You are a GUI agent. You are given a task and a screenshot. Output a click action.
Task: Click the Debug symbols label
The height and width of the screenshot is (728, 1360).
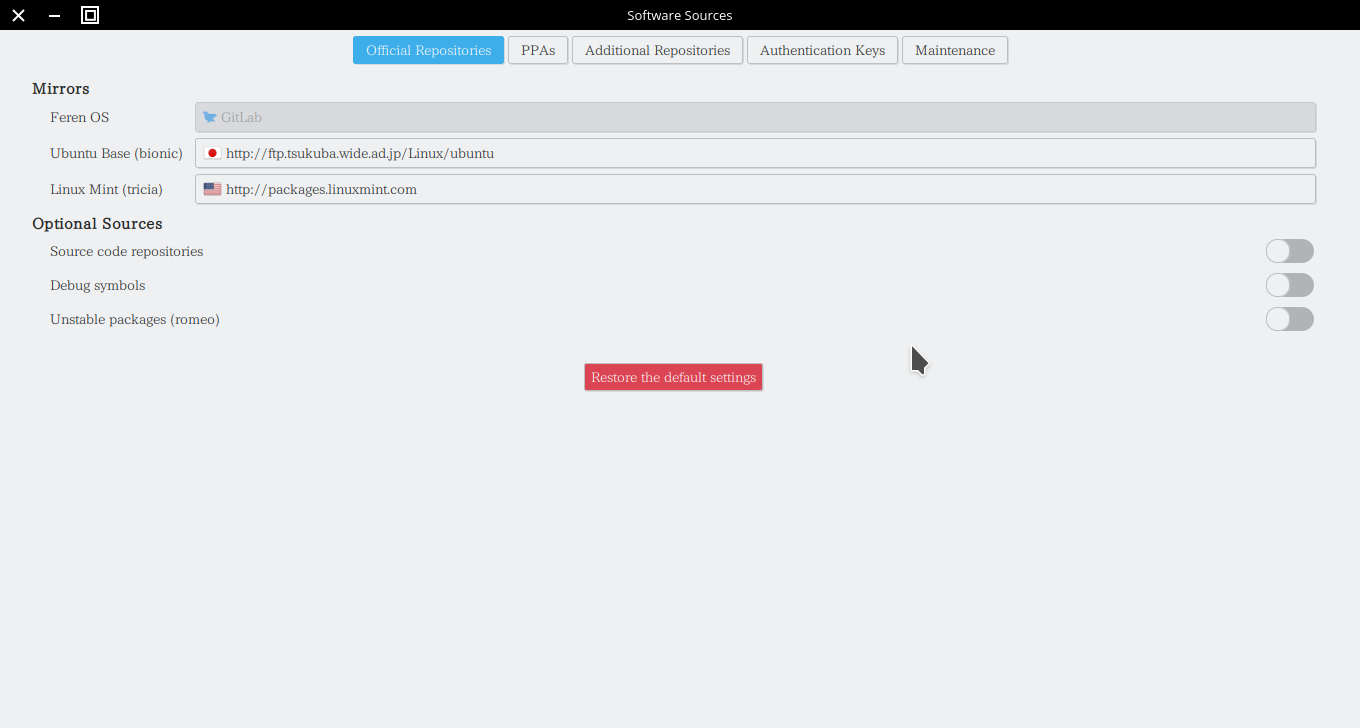98,285
